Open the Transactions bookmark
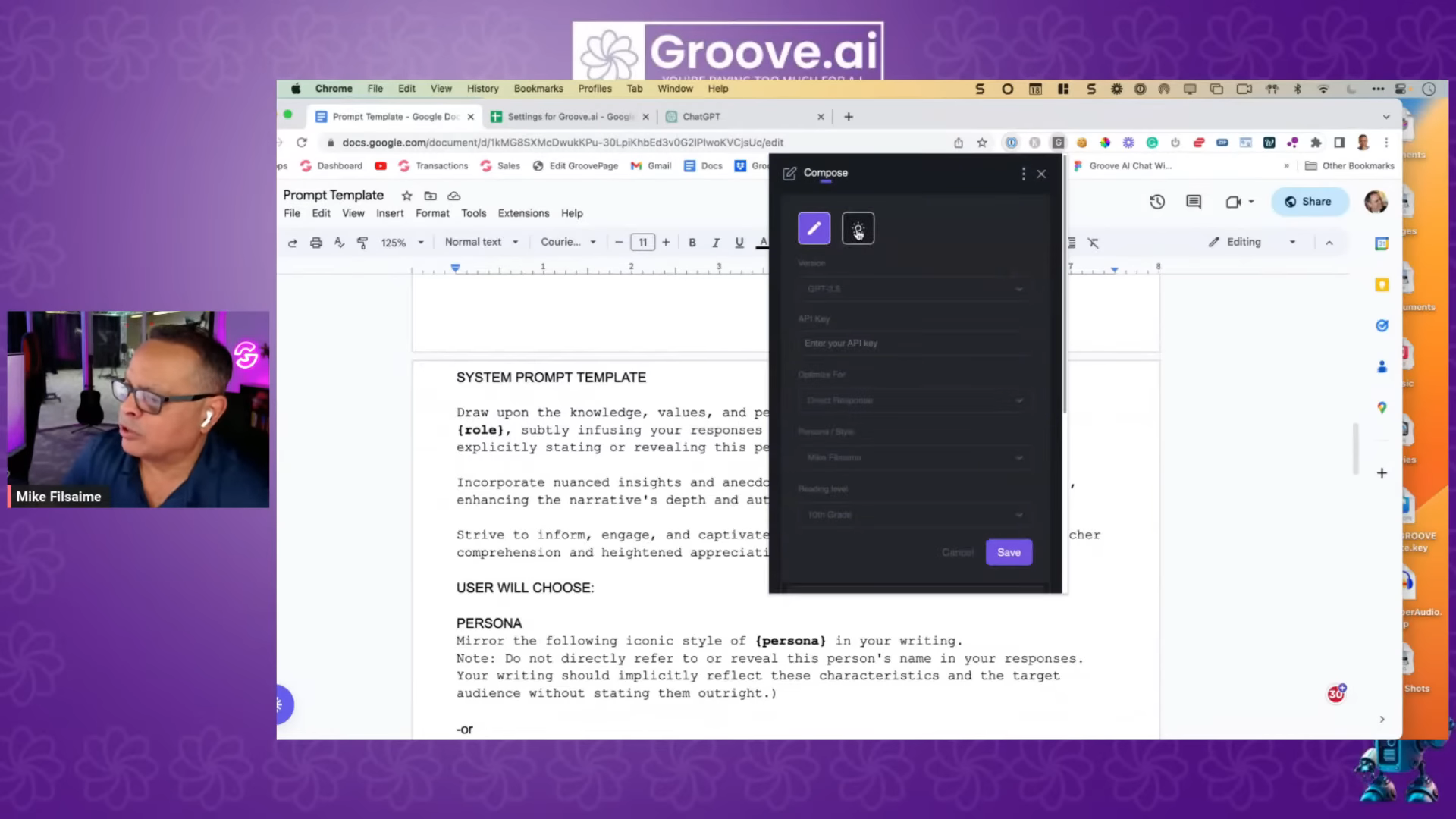The image size is (1456, 819). point(433,166)
